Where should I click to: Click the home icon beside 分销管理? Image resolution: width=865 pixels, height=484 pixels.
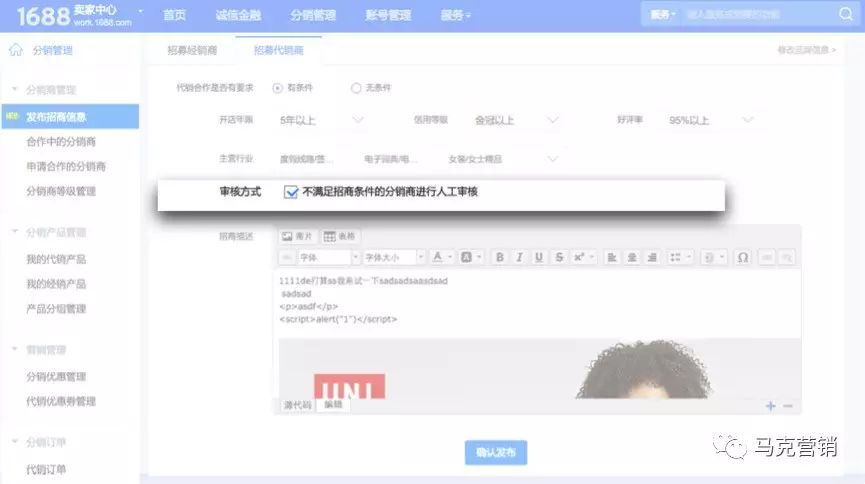(16, 50)
